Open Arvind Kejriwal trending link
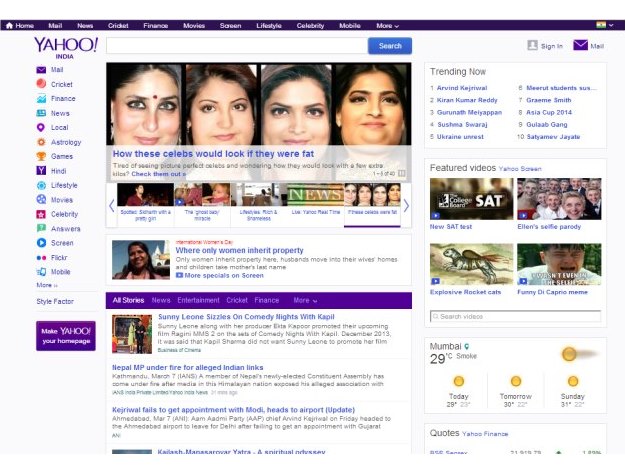The image size is (625, 475). coord(462,88)
